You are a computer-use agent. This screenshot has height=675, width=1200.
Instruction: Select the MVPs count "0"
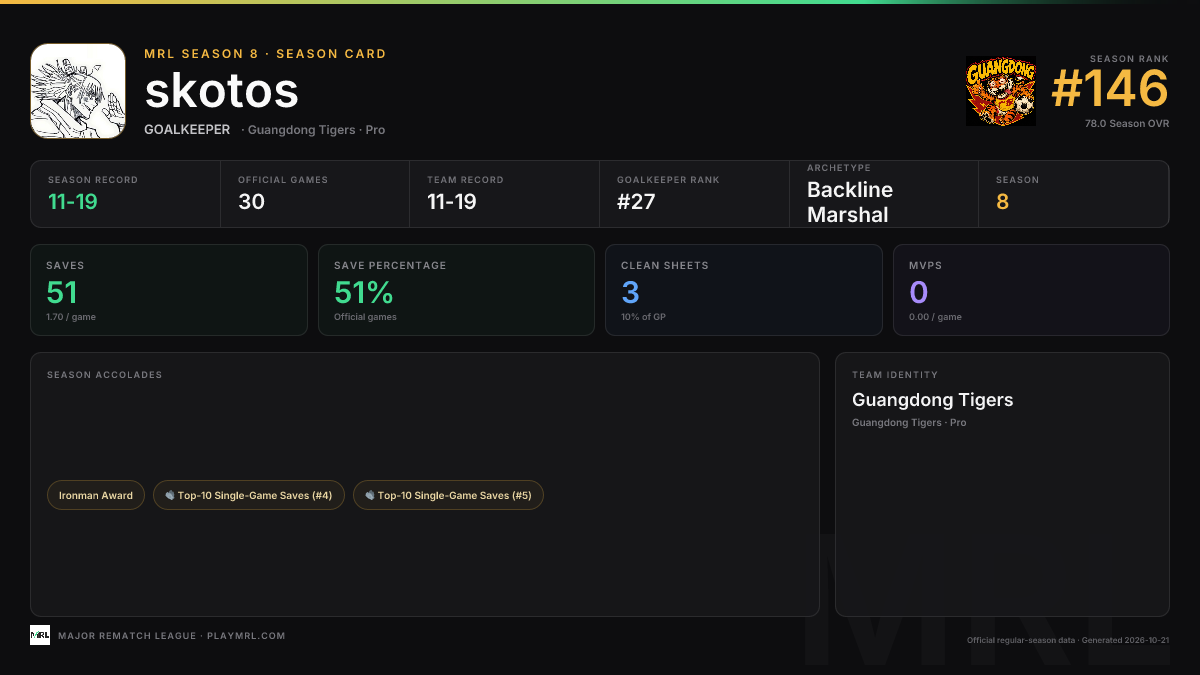919,292
